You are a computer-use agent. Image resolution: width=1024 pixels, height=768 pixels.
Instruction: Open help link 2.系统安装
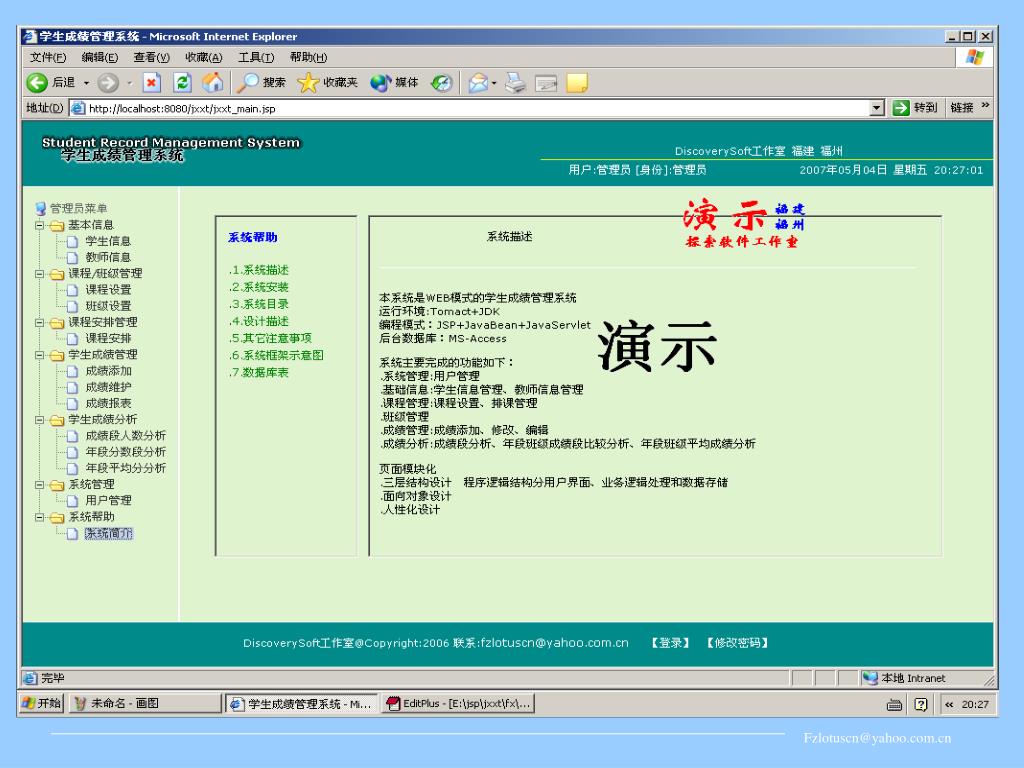(259, 287)
